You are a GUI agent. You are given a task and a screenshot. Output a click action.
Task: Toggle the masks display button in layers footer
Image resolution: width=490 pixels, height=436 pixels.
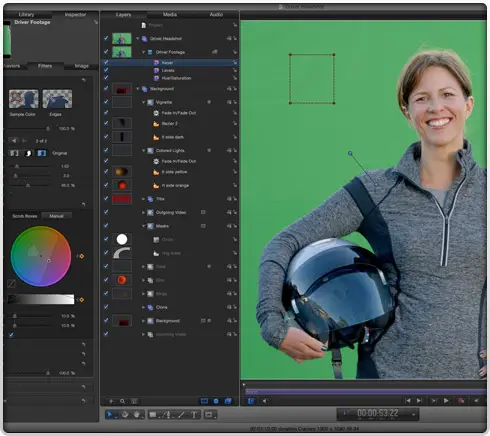click(204, 401)
